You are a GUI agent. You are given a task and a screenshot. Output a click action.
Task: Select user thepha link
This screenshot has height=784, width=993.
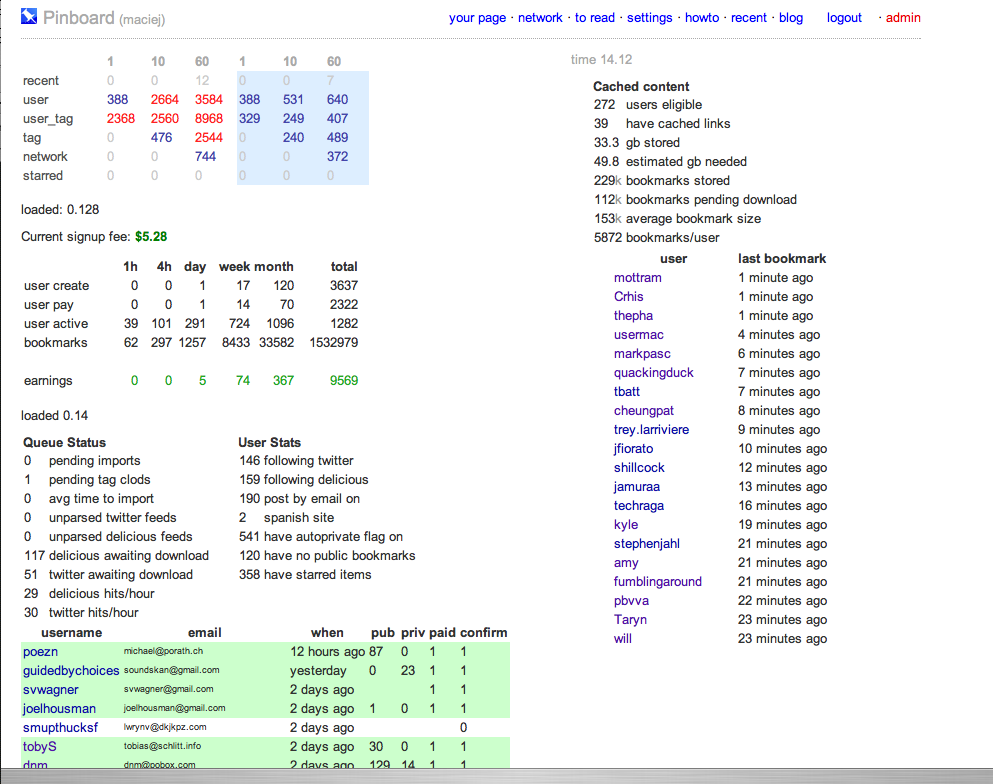633,315
